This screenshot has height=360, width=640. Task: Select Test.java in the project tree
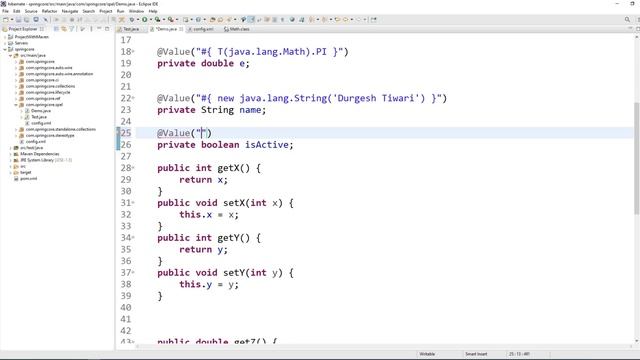[x=39, y=117]
